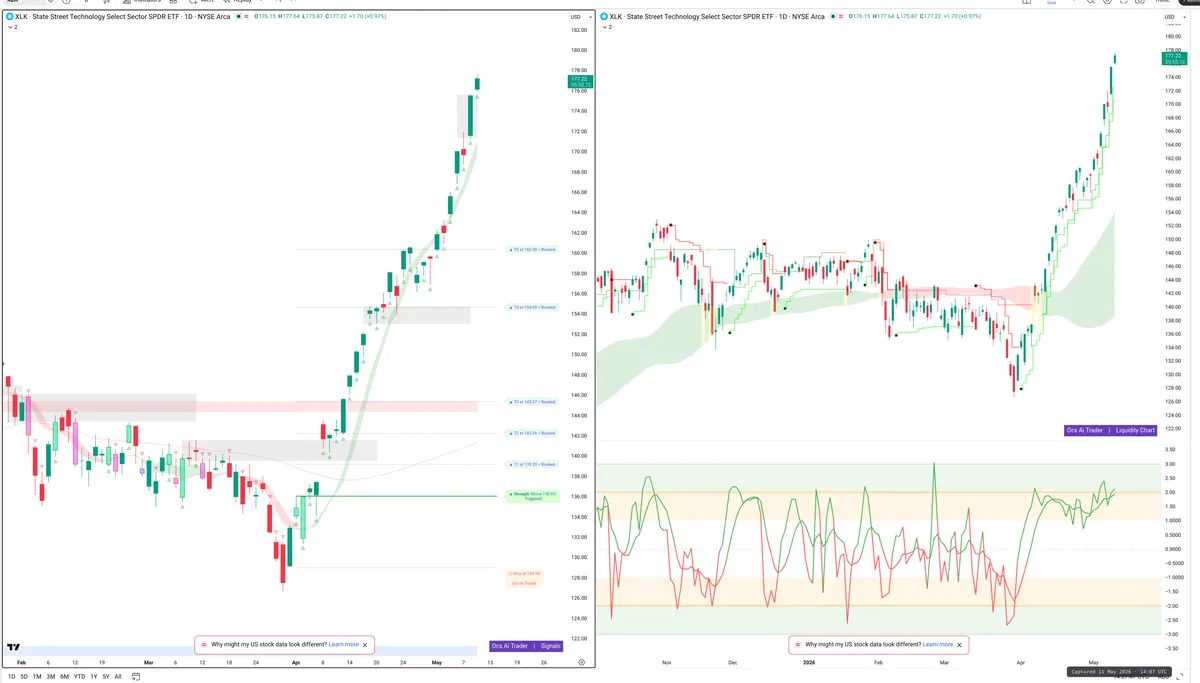Click the 3.00 level on oscillator scale
The width and height of the screenshot is (1200, 683).
coord(1169,464)
